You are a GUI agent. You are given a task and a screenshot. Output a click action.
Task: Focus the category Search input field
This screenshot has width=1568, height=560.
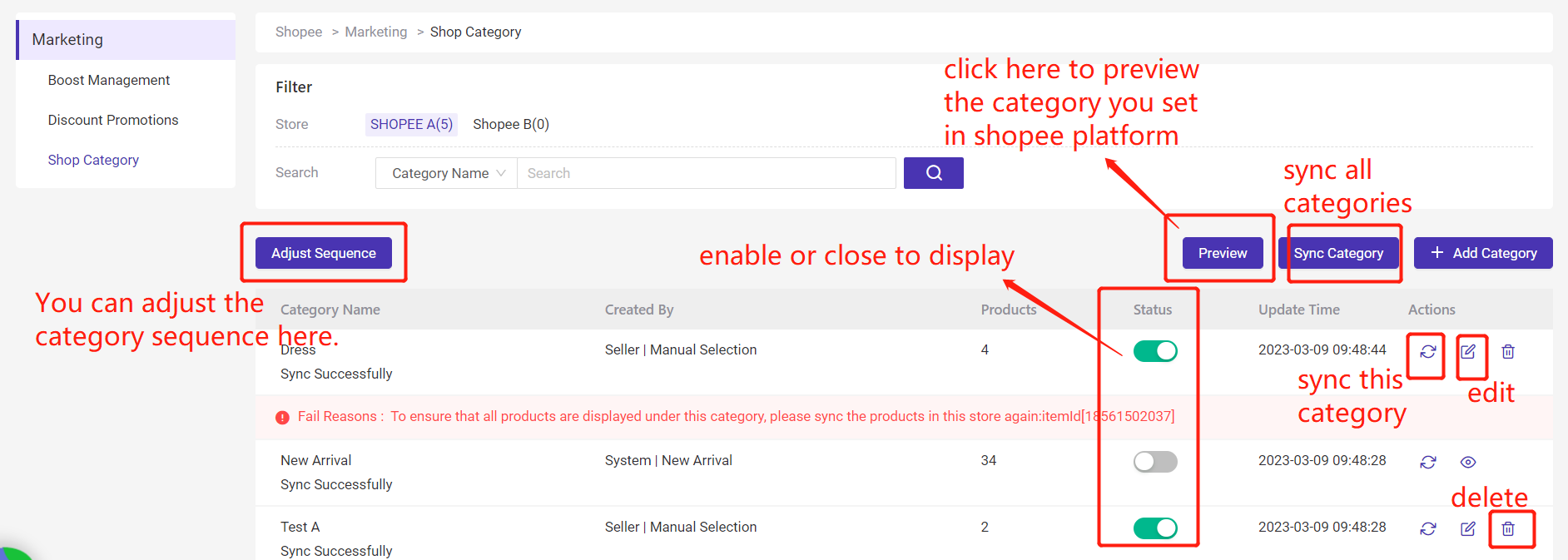tap(706, 173)
